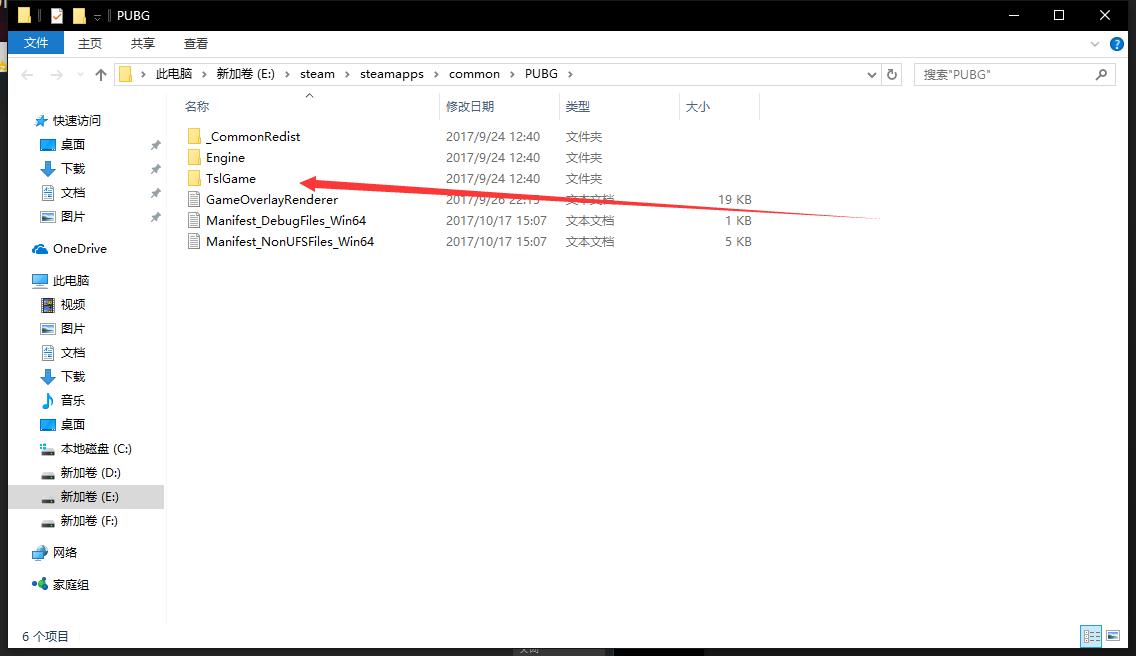The width and height of the screenshot is (1136, 656).
Task: Open sidebar 下载 under 快速访问
Action: (63, 169)
